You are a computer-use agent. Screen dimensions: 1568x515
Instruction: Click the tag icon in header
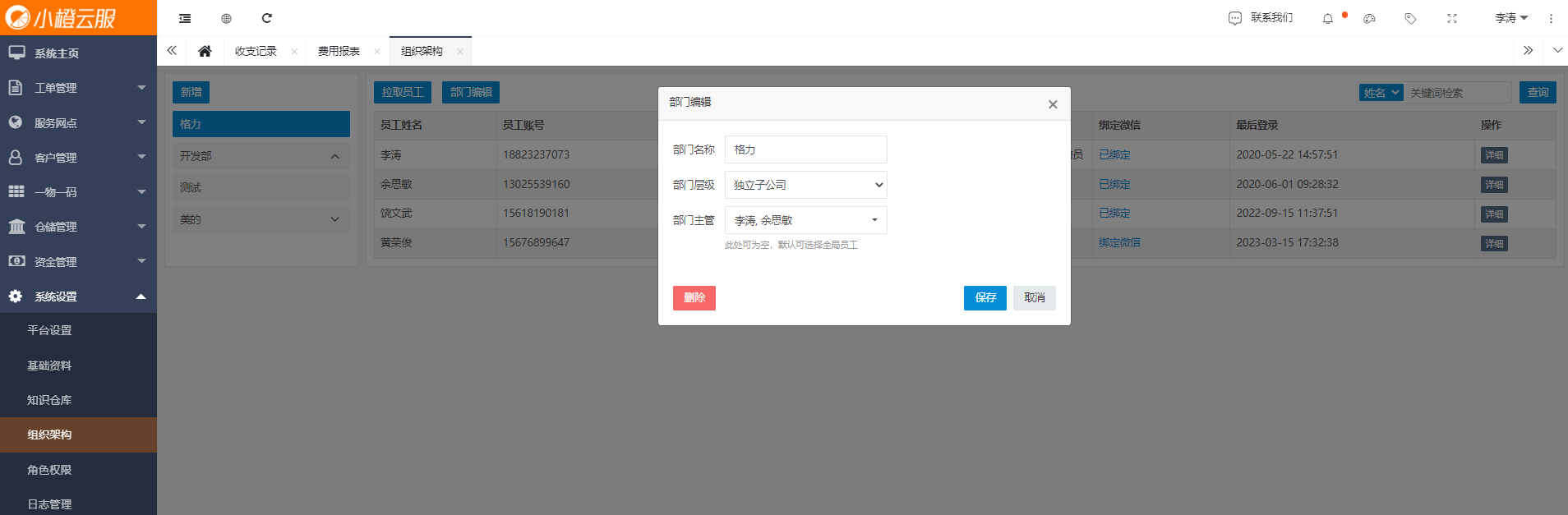1410,18
